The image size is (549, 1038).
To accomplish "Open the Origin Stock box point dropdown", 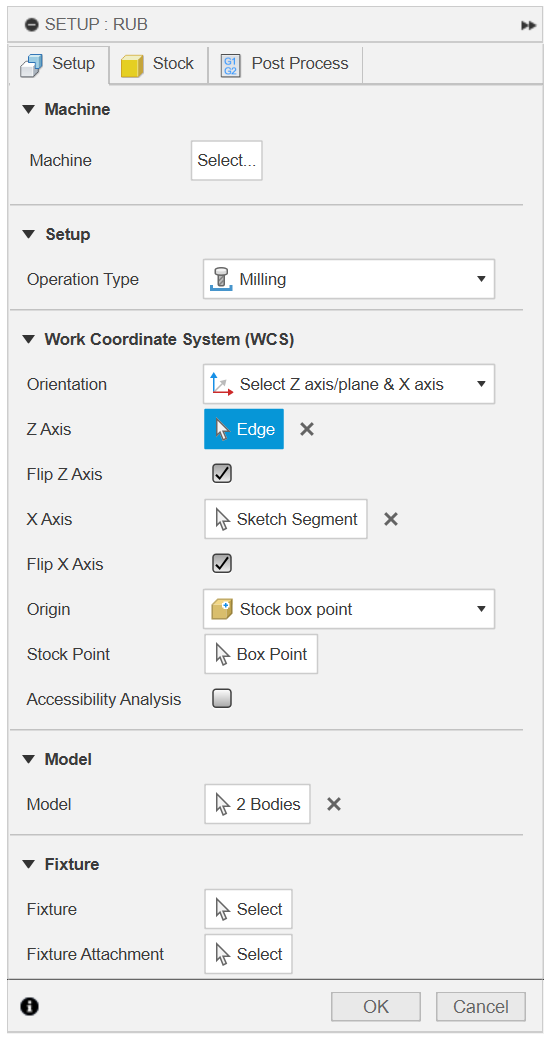I will (349, 609).
